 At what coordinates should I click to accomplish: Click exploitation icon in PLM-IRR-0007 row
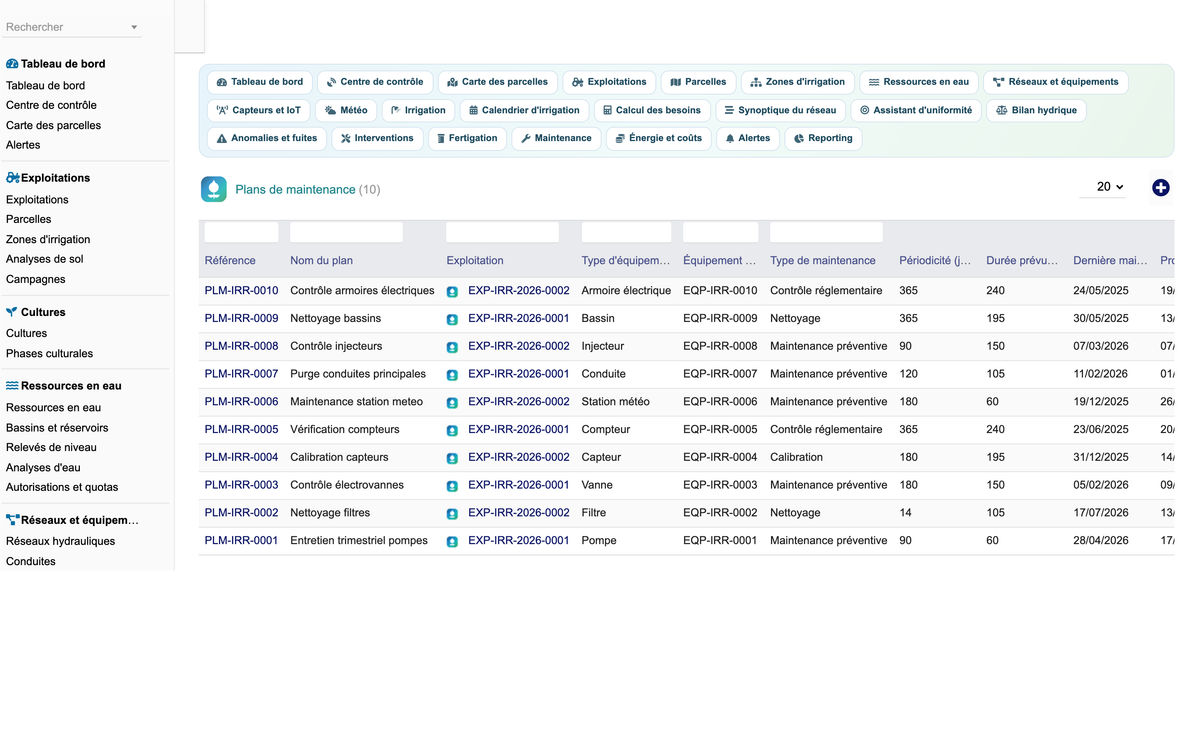[x=452, y=375]
